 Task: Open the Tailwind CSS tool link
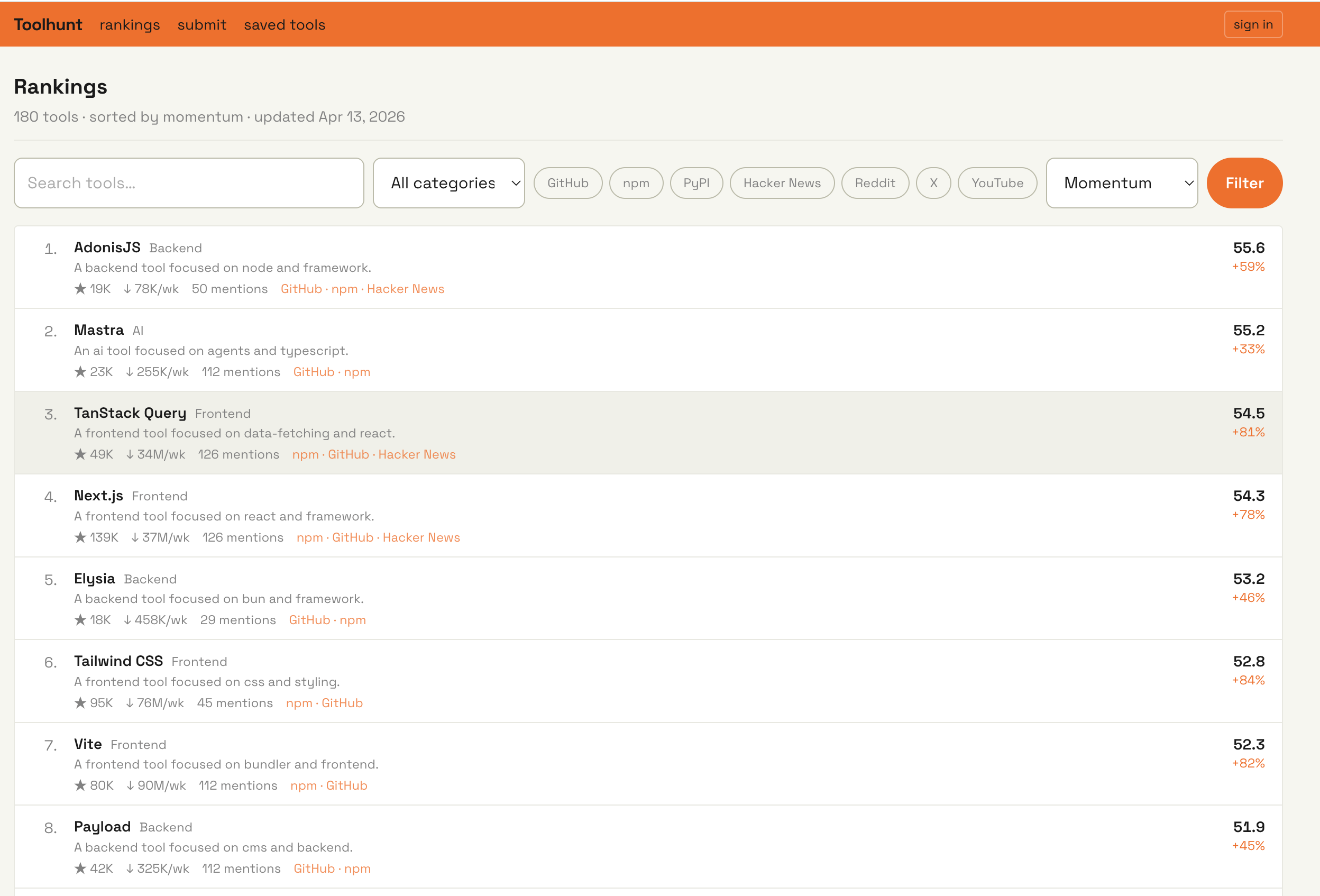tap(118, 661)
